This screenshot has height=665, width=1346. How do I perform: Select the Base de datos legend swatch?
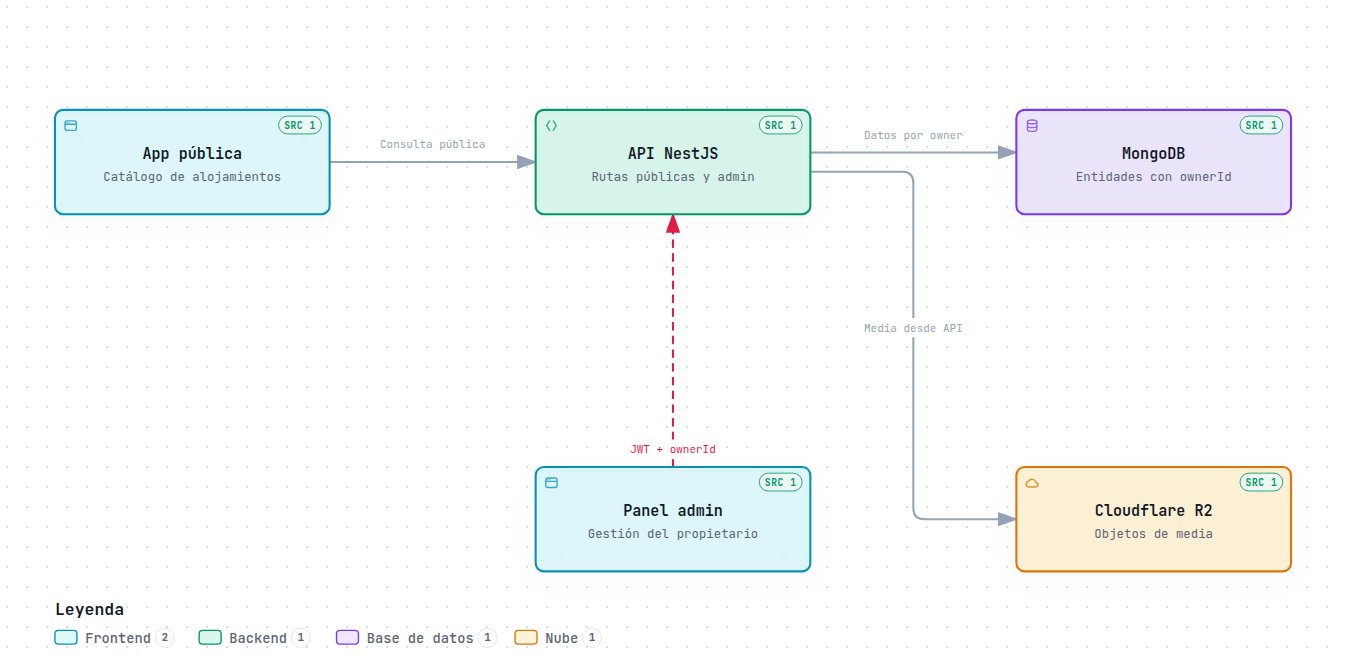[347, 638]
